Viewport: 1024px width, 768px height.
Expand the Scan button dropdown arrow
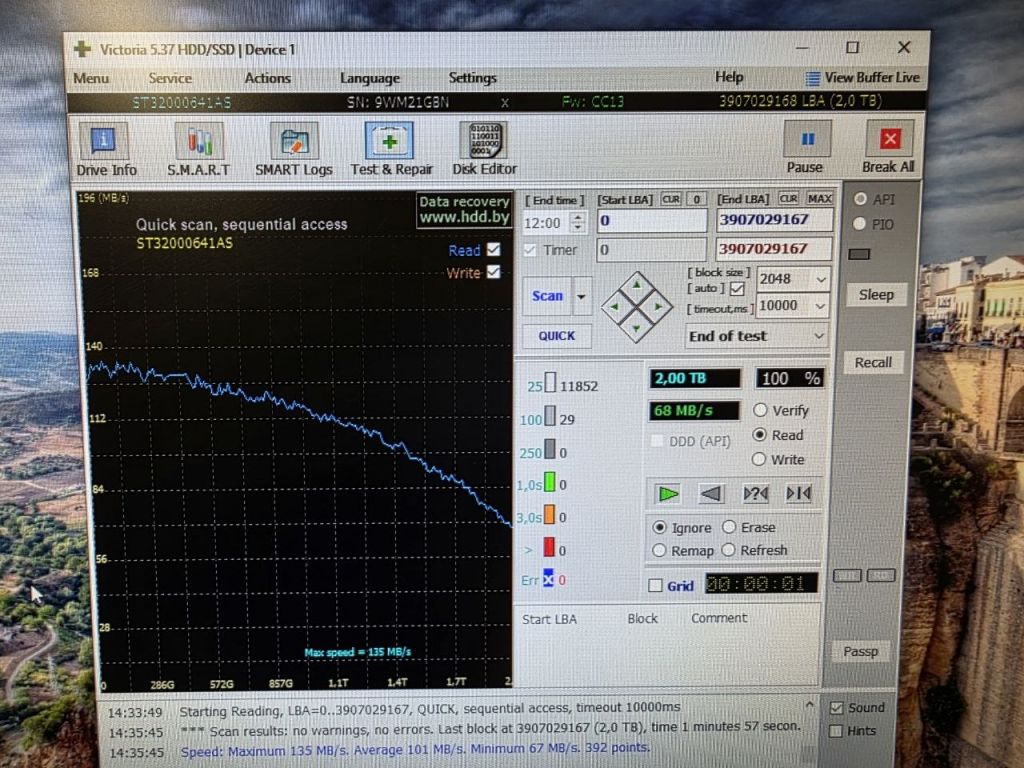pyautogui.click(x=581, y=296)
